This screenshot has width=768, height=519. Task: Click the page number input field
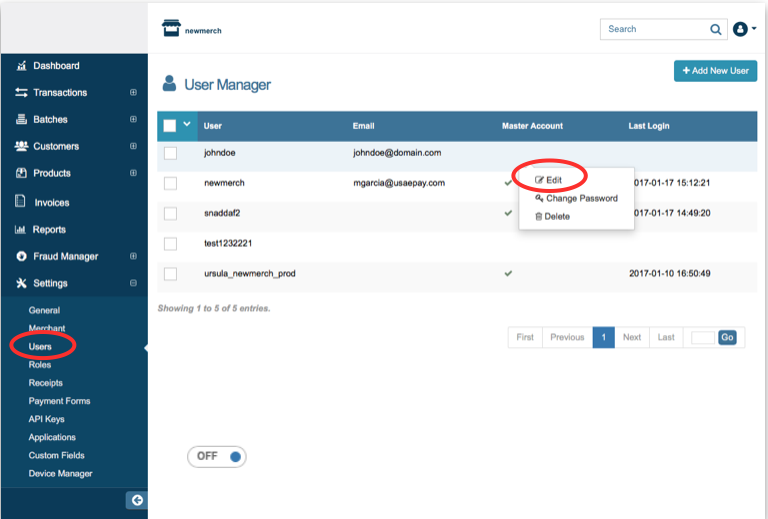tap(703, 338)
